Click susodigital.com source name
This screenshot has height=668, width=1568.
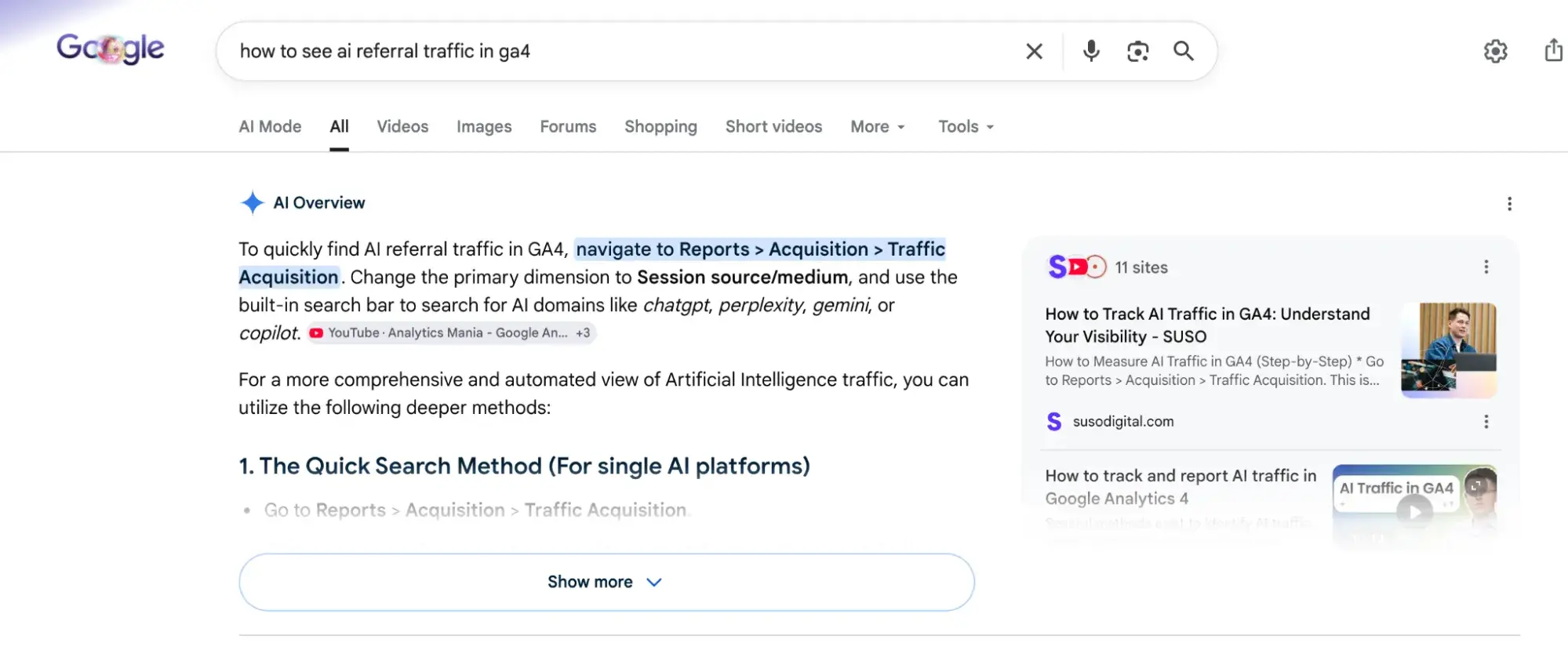tap(1122, 422)
